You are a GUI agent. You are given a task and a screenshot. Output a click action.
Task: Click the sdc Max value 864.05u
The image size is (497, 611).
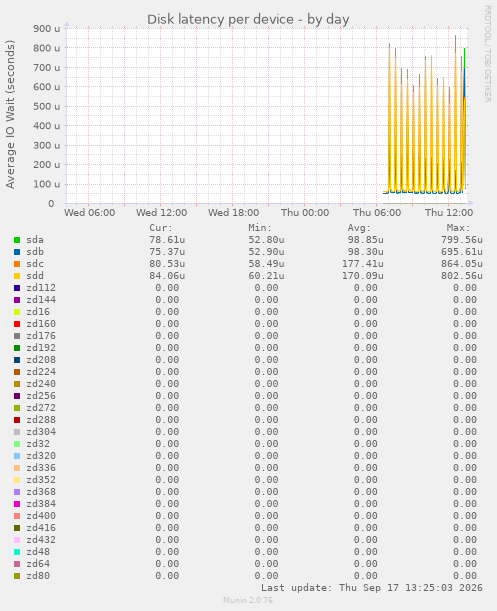pos(462,264)
